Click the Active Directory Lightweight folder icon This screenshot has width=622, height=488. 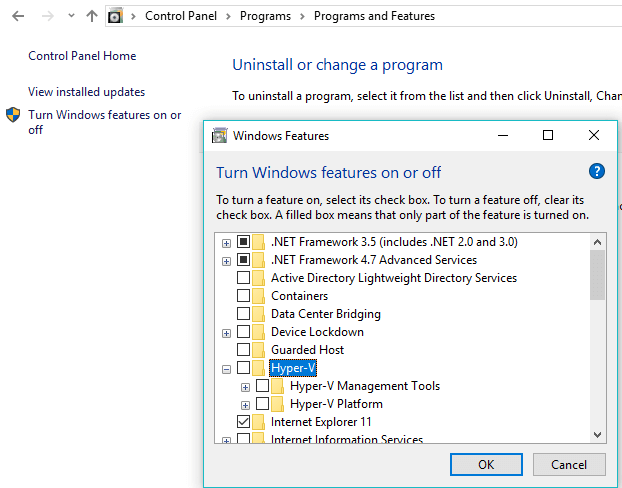[x=258, y=278]
